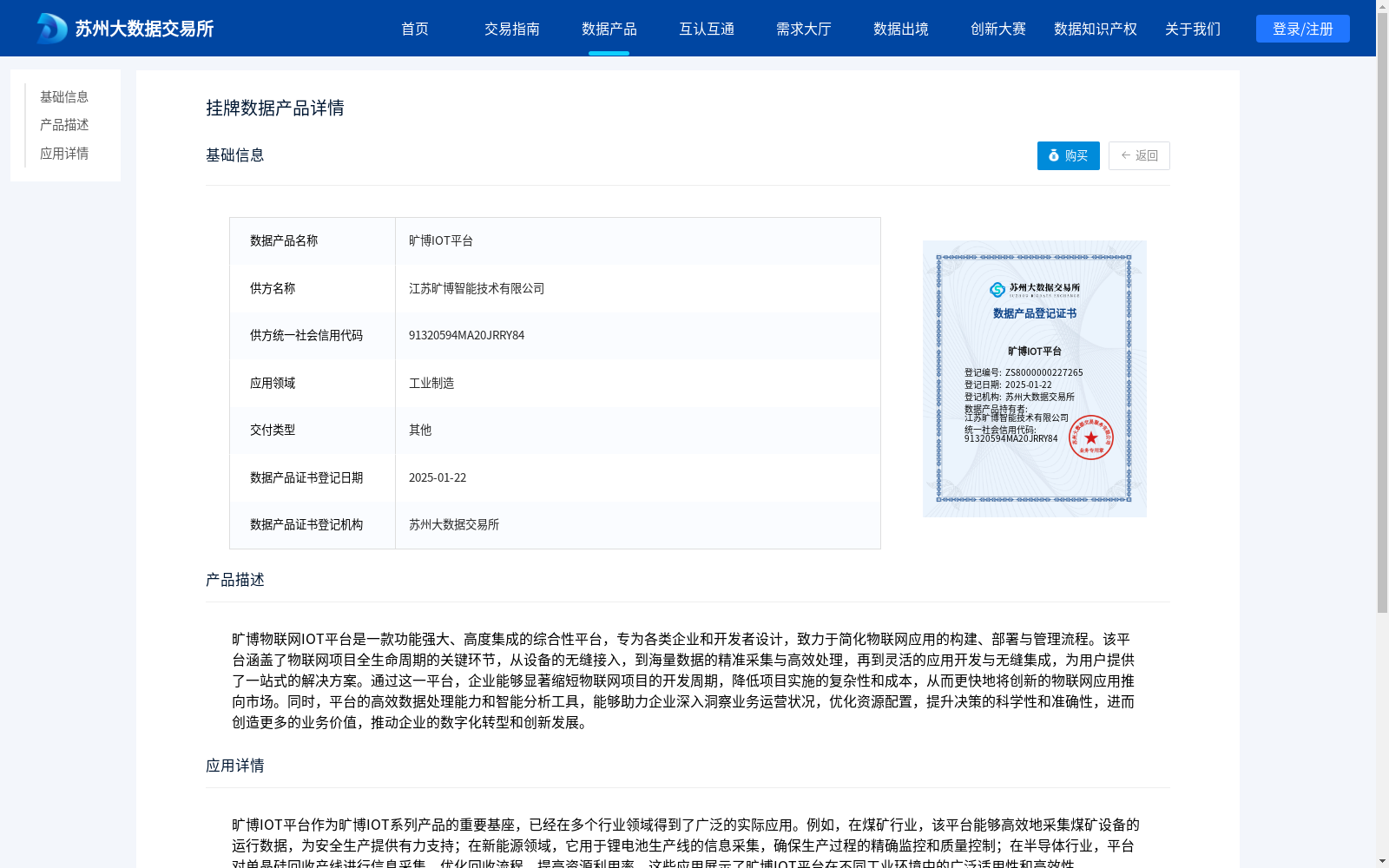Click the 购买 button
The image size is (1389, 868).
point(1069,155)
